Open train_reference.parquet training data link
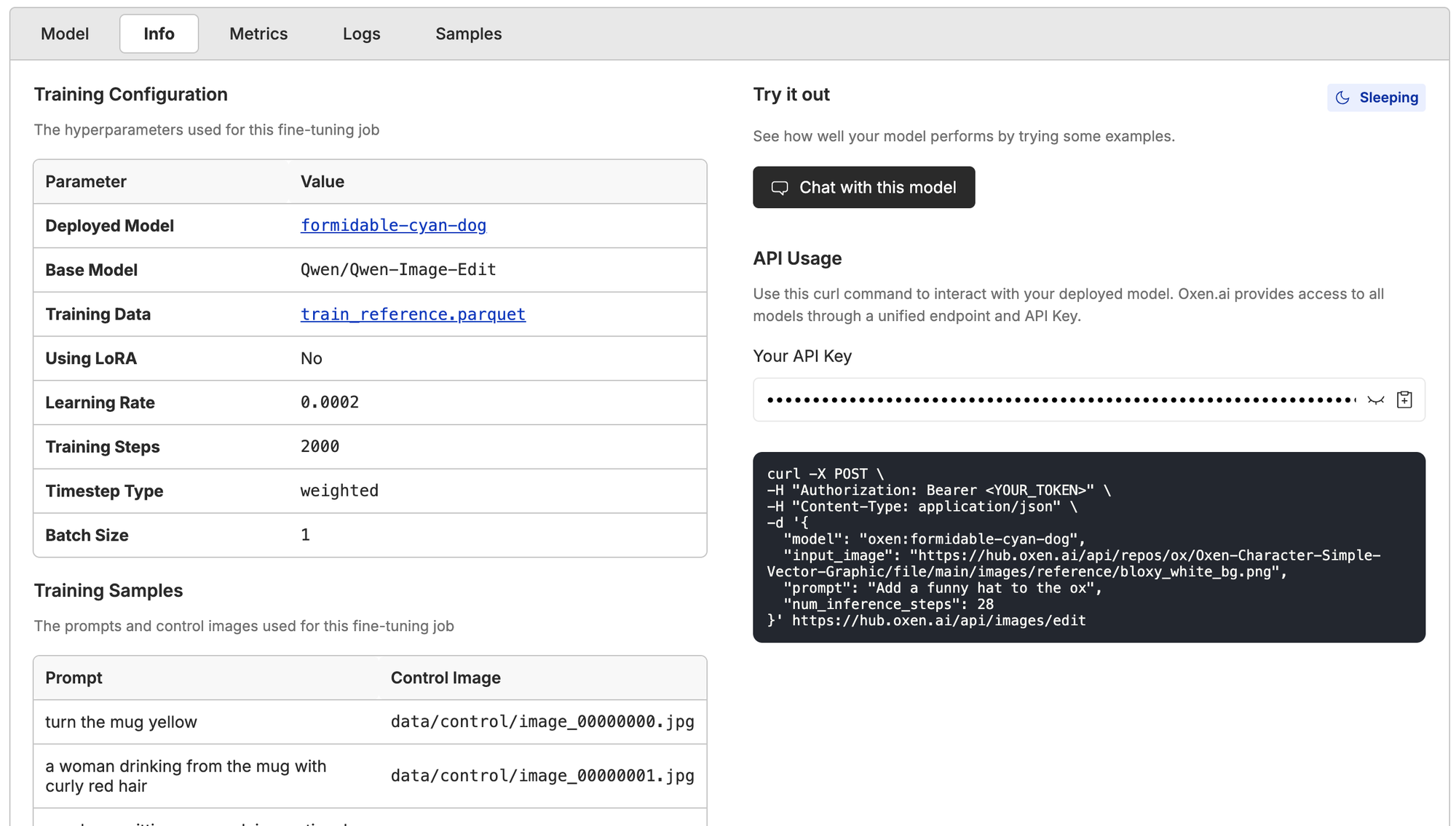The height and width of the screenshot is (826, 1456). coord(413,314)
